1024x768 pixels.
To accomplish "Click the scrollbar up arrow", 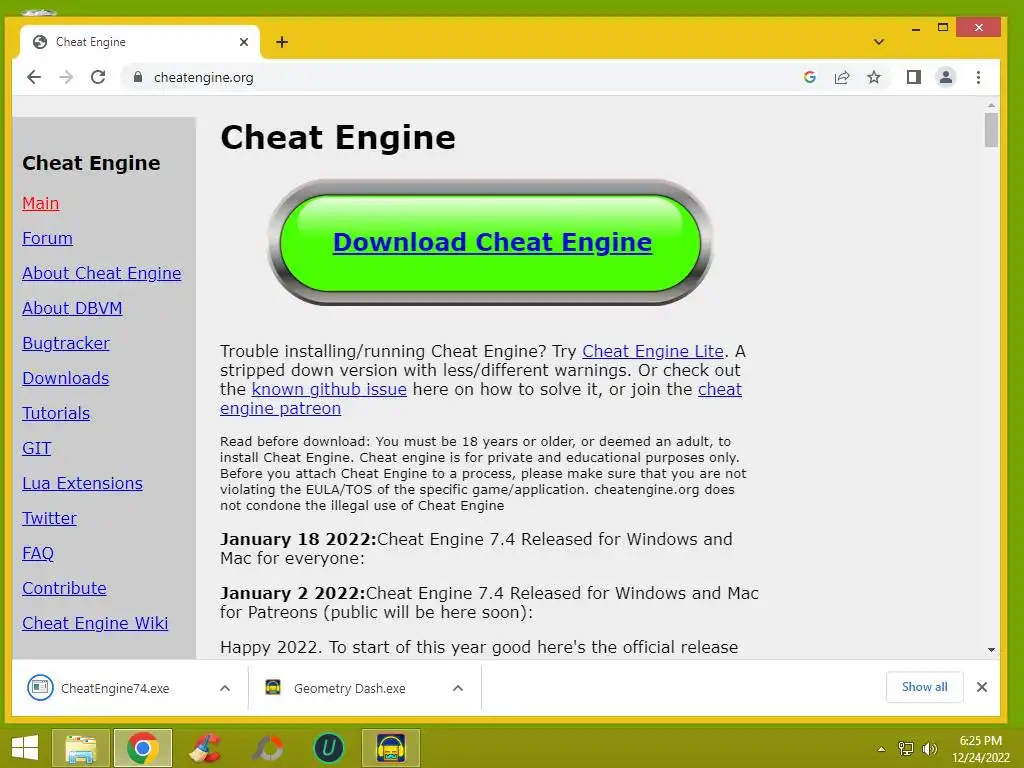I will 991,105.
